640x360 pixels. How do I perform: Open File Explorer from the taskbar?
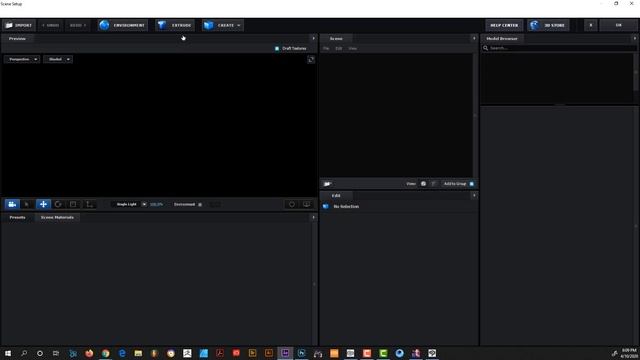point(138,353)
